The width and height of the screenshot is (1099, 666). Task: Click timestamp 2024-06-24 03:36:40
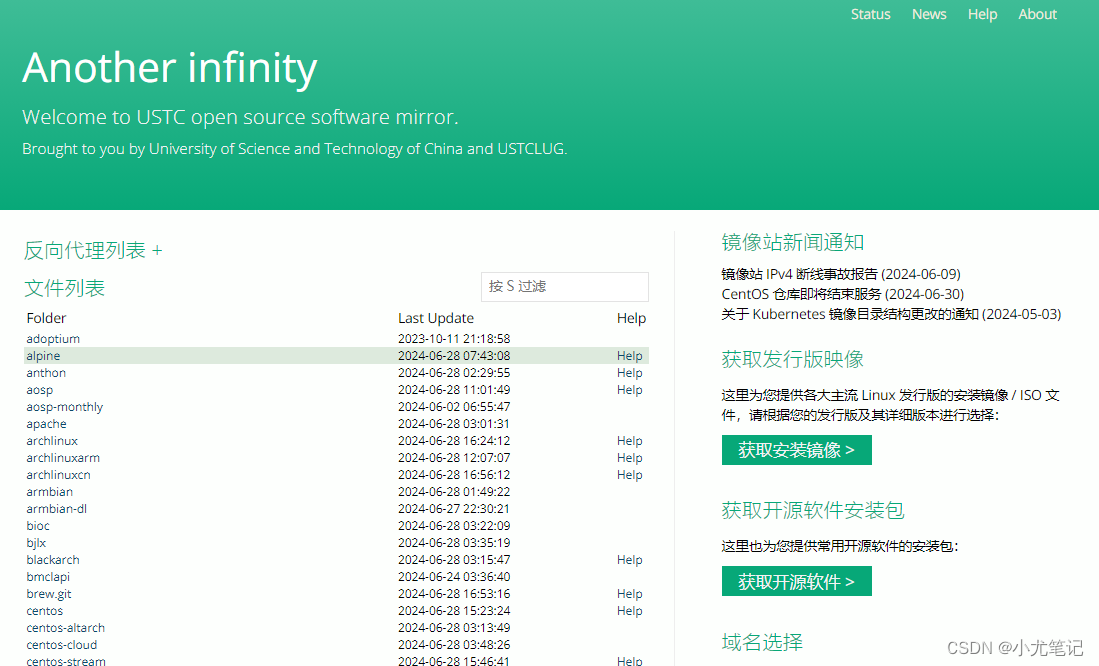click(x=454, y=577)
